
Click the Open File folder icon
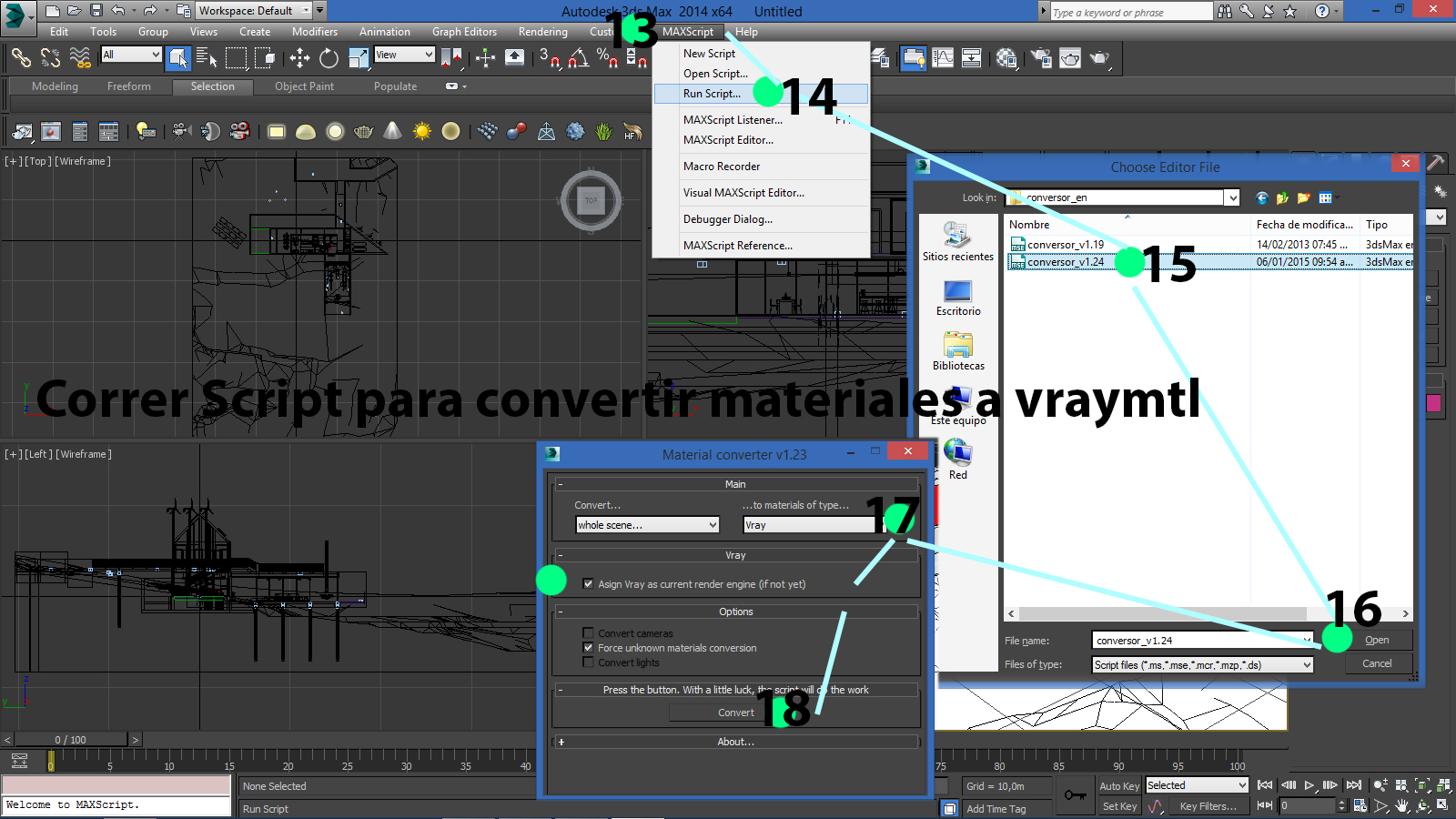74,11
